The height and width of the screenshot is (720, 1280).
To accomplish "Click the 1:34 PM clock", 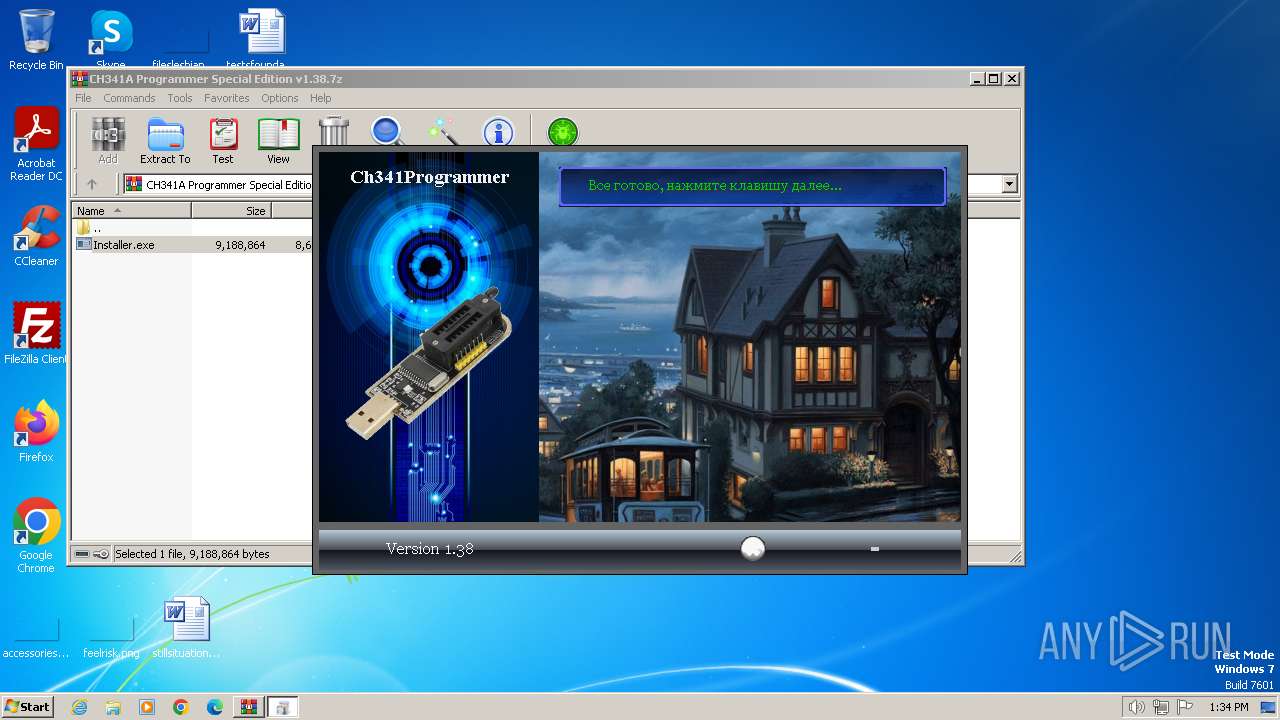I will 1229,707.
